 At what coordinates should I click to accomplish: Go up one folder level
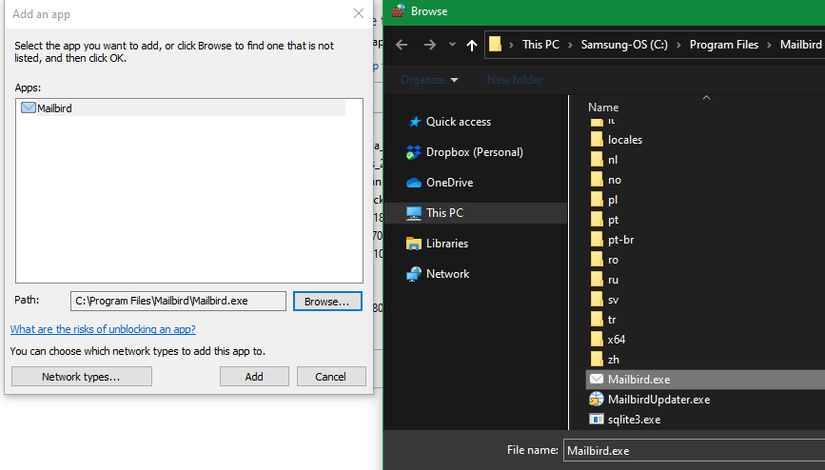[x=472, y=45]
